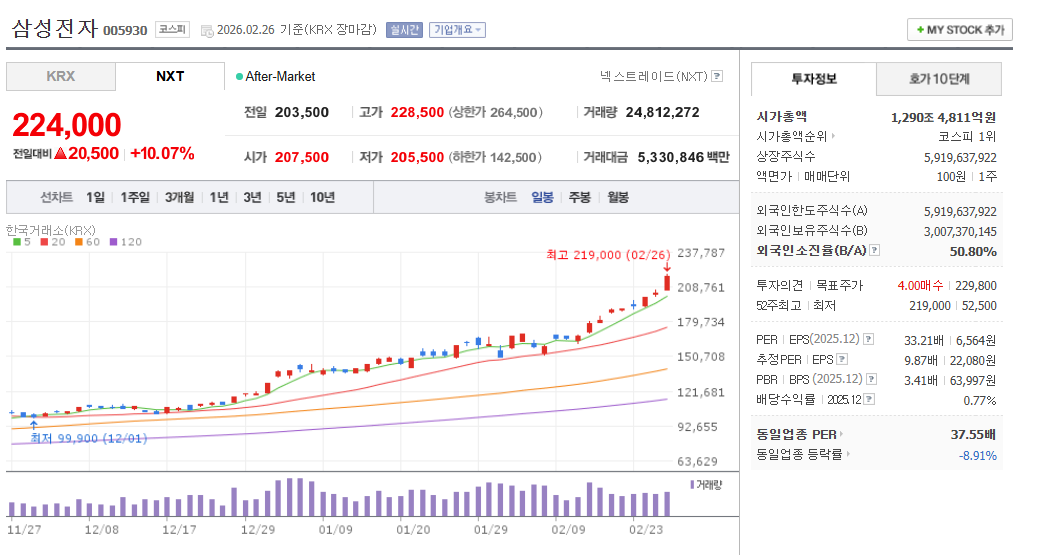Select the 월봉 candlestick chart

(618, 197)
